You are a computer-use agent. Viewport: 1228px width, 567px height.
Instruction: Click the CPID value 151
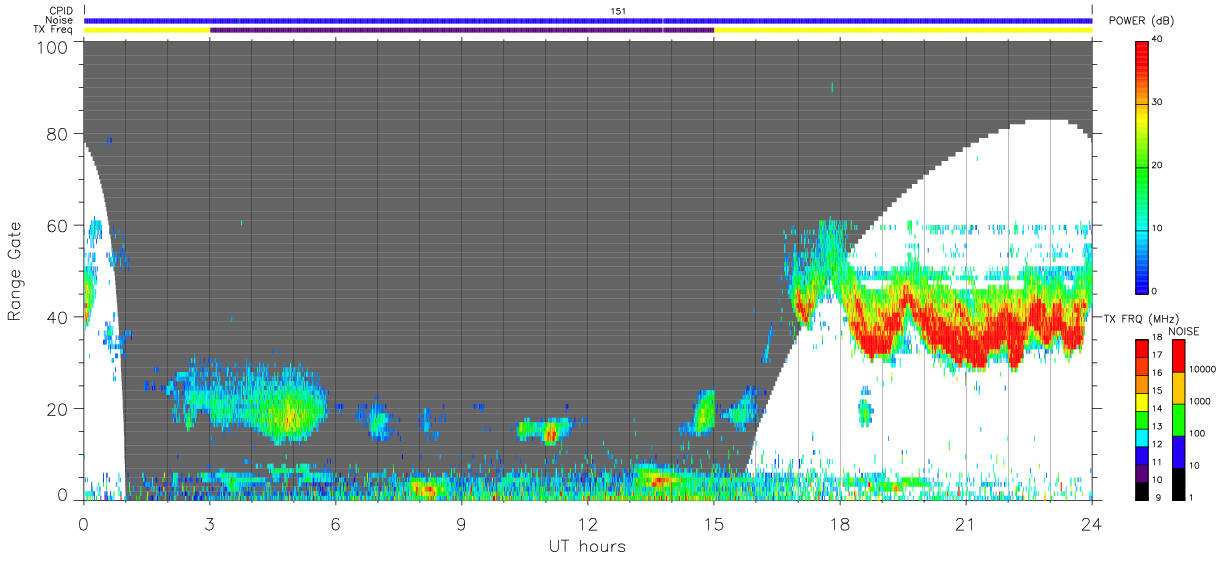click(619, 11)
